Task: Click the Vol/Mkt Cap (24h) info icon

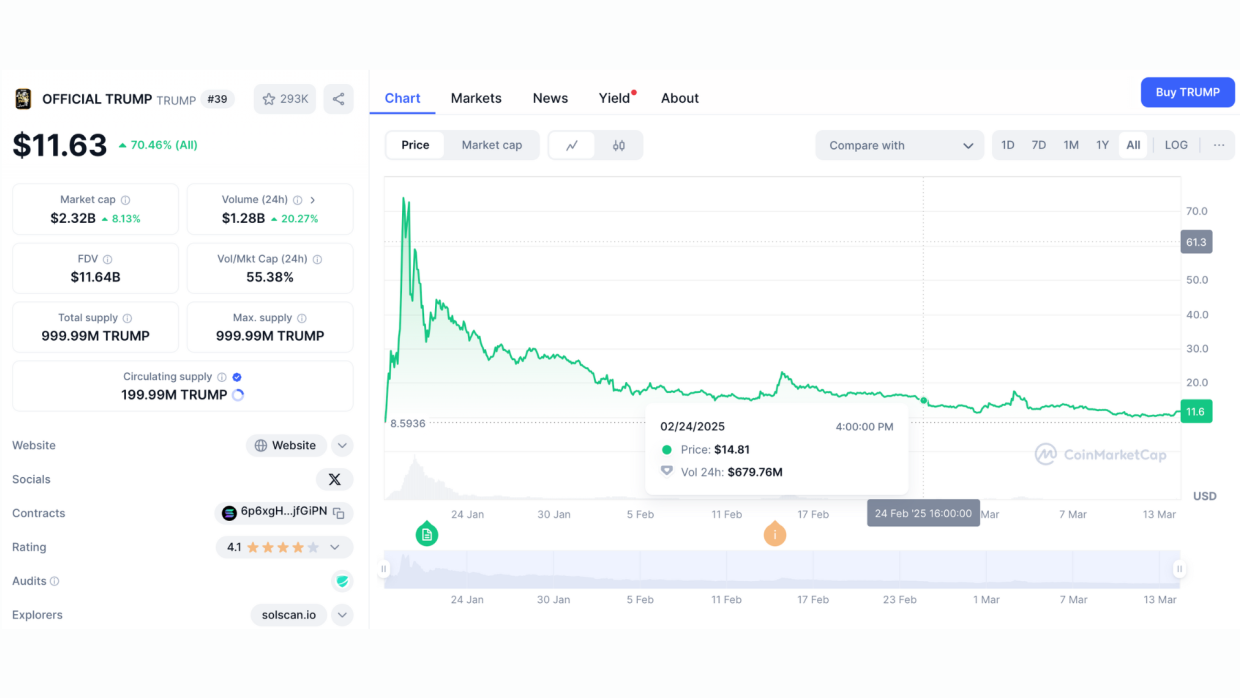Action: tap(317, 259)
